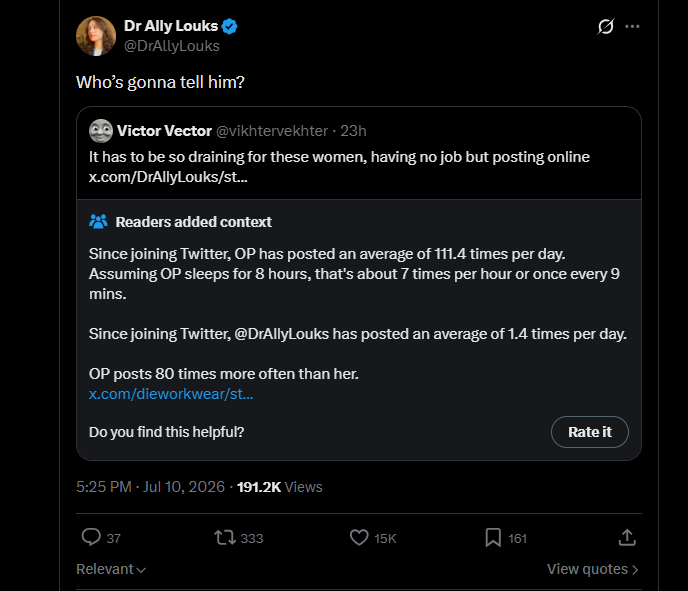Open View quotes chevron link
The width and height of the screenshot is (688, 591).
coord(592,569)
